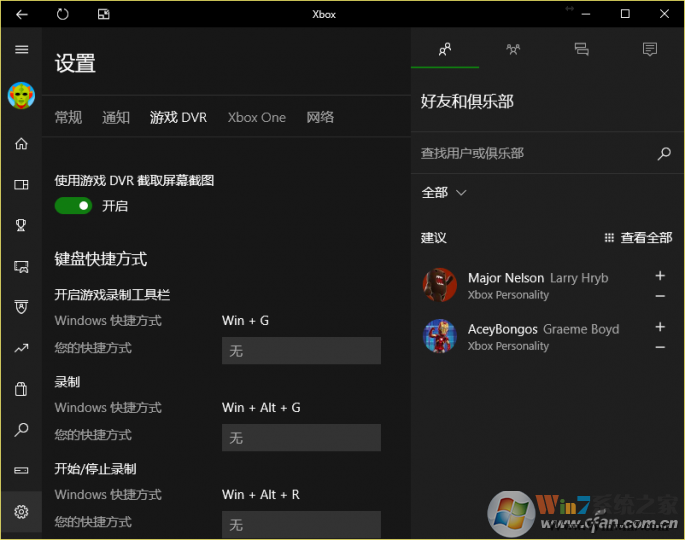Click AceyBongos avatar thumbnail
The width and height of the screenshot is (685, 540).
pos(440,336)
